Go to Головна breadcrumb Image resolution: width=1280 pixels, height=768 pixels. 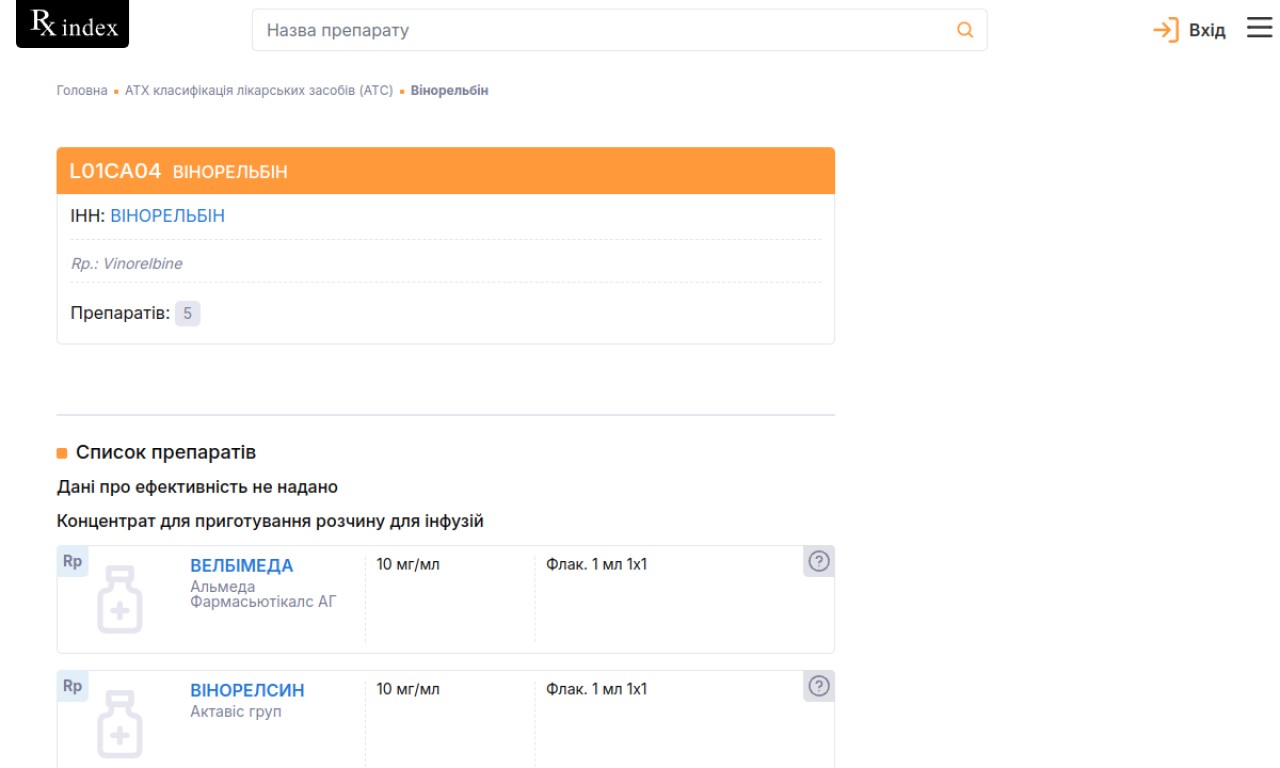pos(82,90)
